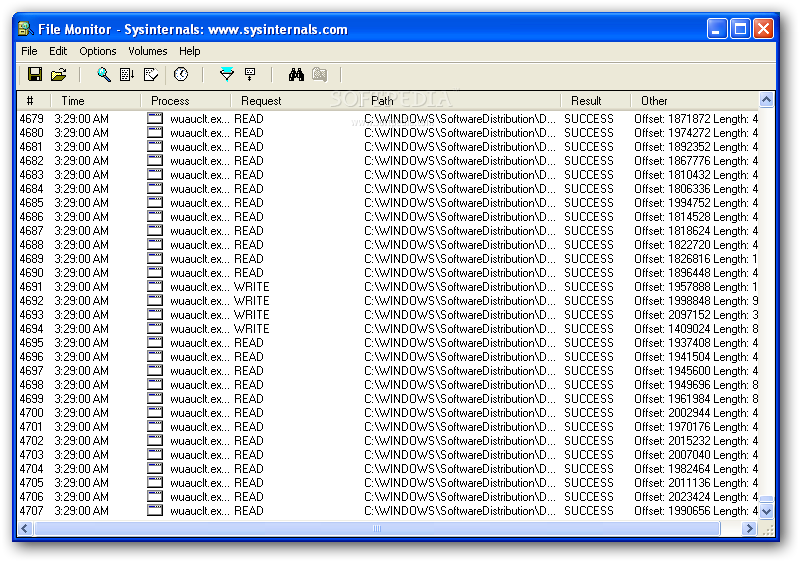Click the horizontal scrollbar right arrow
Image resolution: width=800 pixels, height=562 pixels.
749,529
